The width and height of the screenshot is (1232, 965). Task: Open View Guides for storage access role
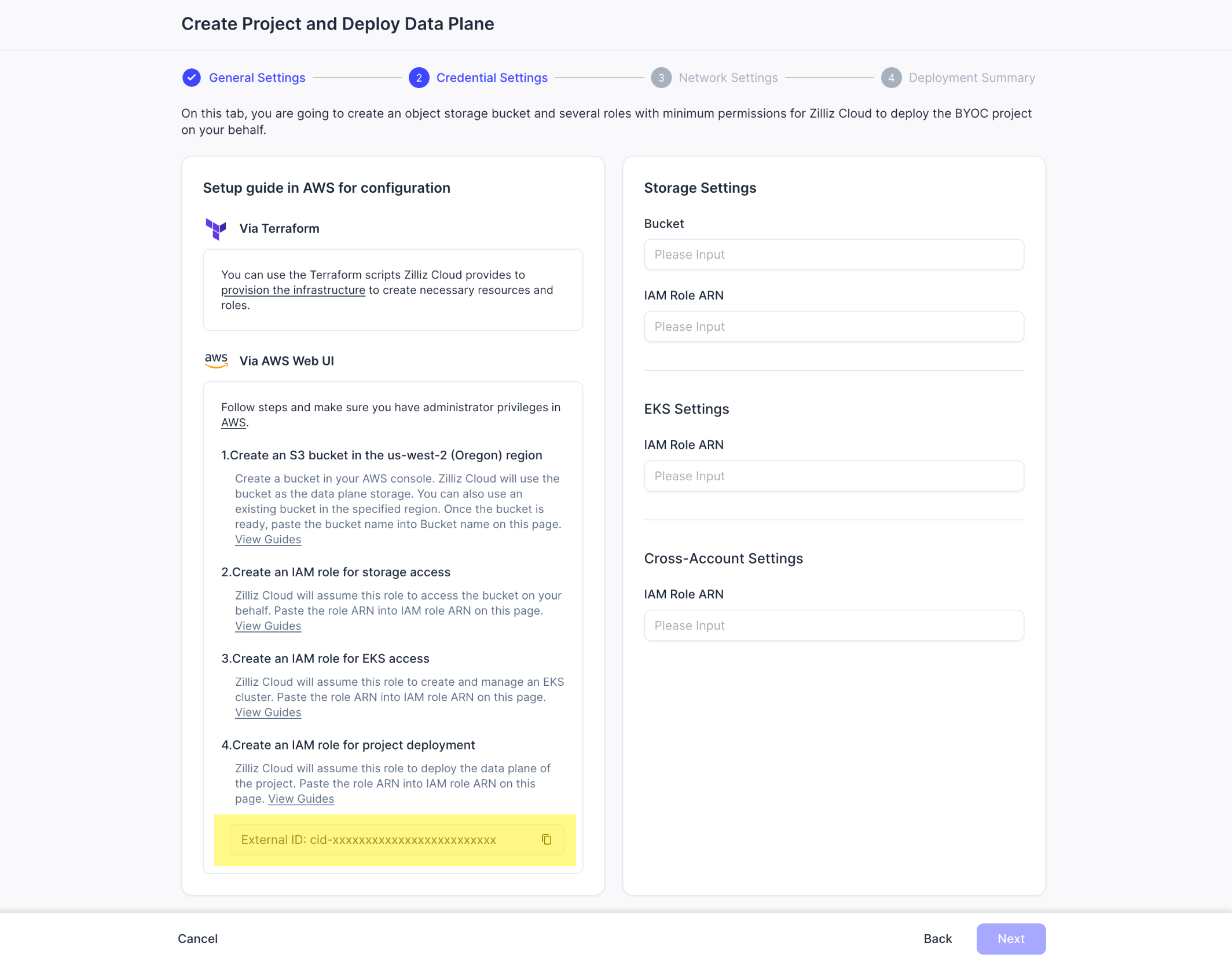pos(268,626)
